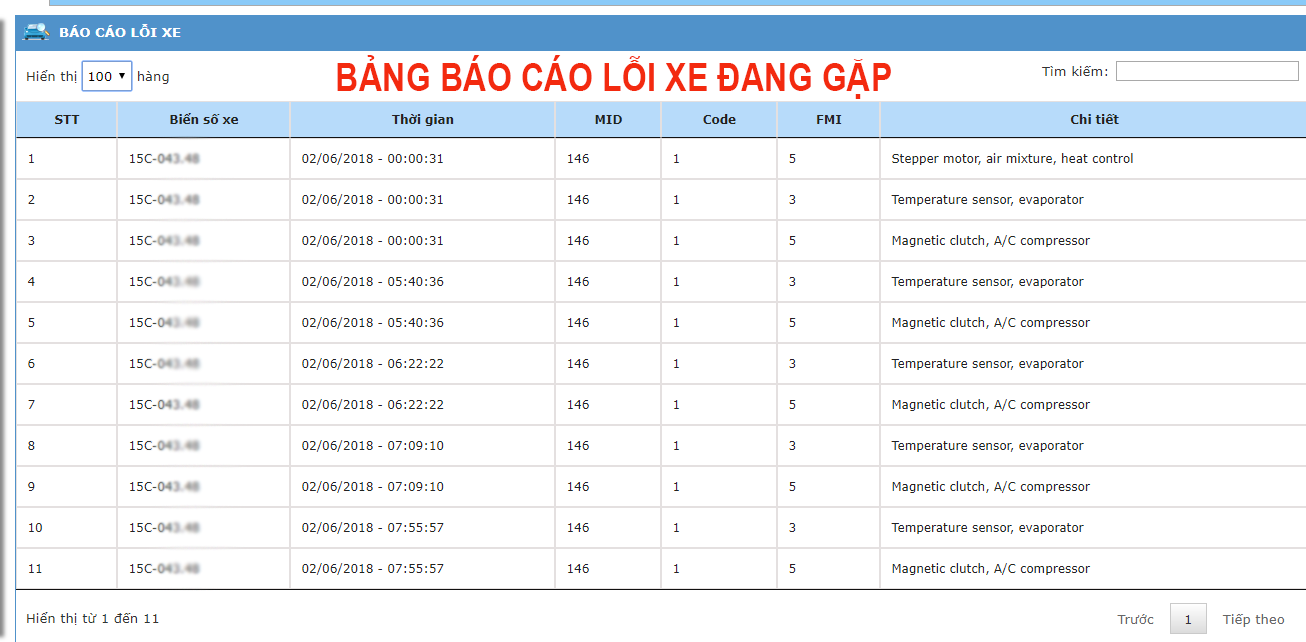Go to the Tiếp theo next page
Image resolution: width=1306 pixels, height=642 pixels.
point(1253,619)
